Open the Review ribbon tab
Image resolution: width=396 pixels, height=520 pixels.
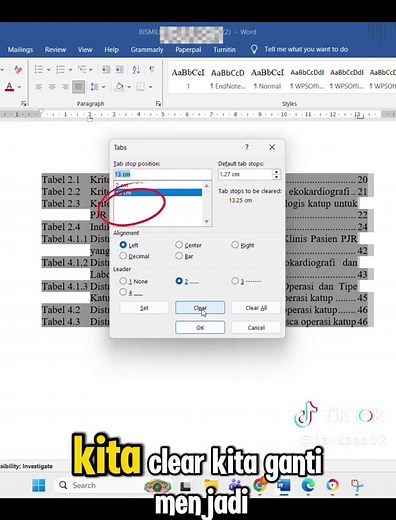click(55, 50)
